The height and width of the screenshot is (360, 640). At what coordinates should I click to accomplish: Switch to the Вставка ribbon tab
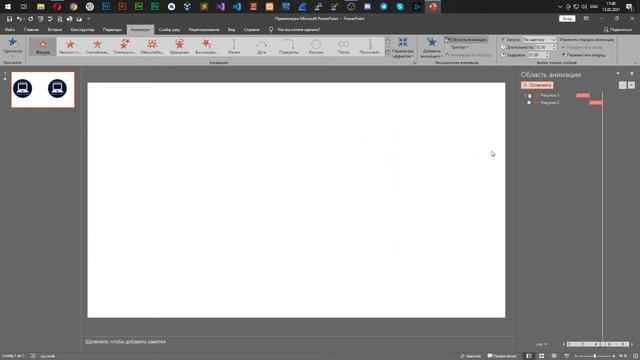(55, 29)
